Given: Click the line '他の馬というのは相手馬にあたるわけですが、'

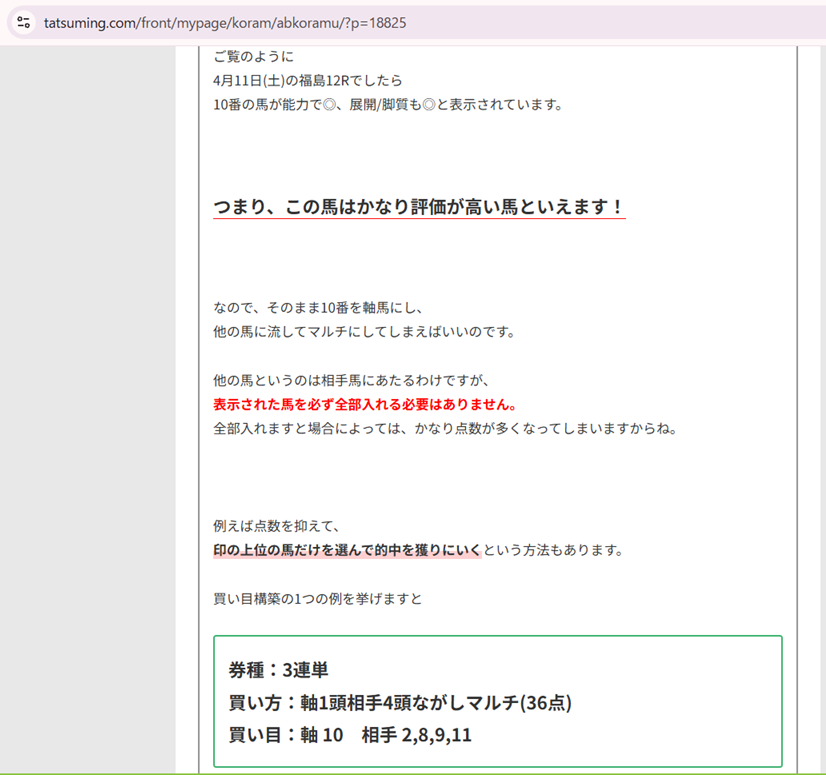Looking at the screenshot, I should pos(352,380).
